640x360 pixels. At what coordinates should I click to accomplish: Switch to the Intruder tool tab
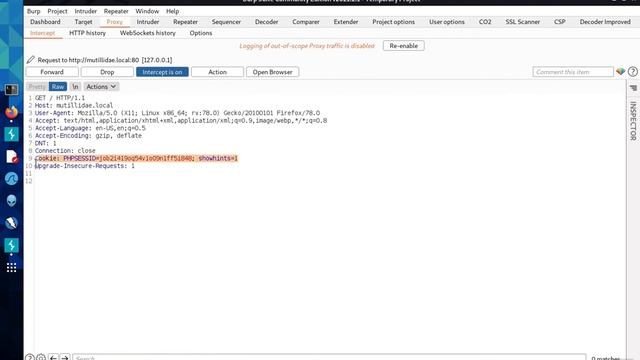(148, 22)
